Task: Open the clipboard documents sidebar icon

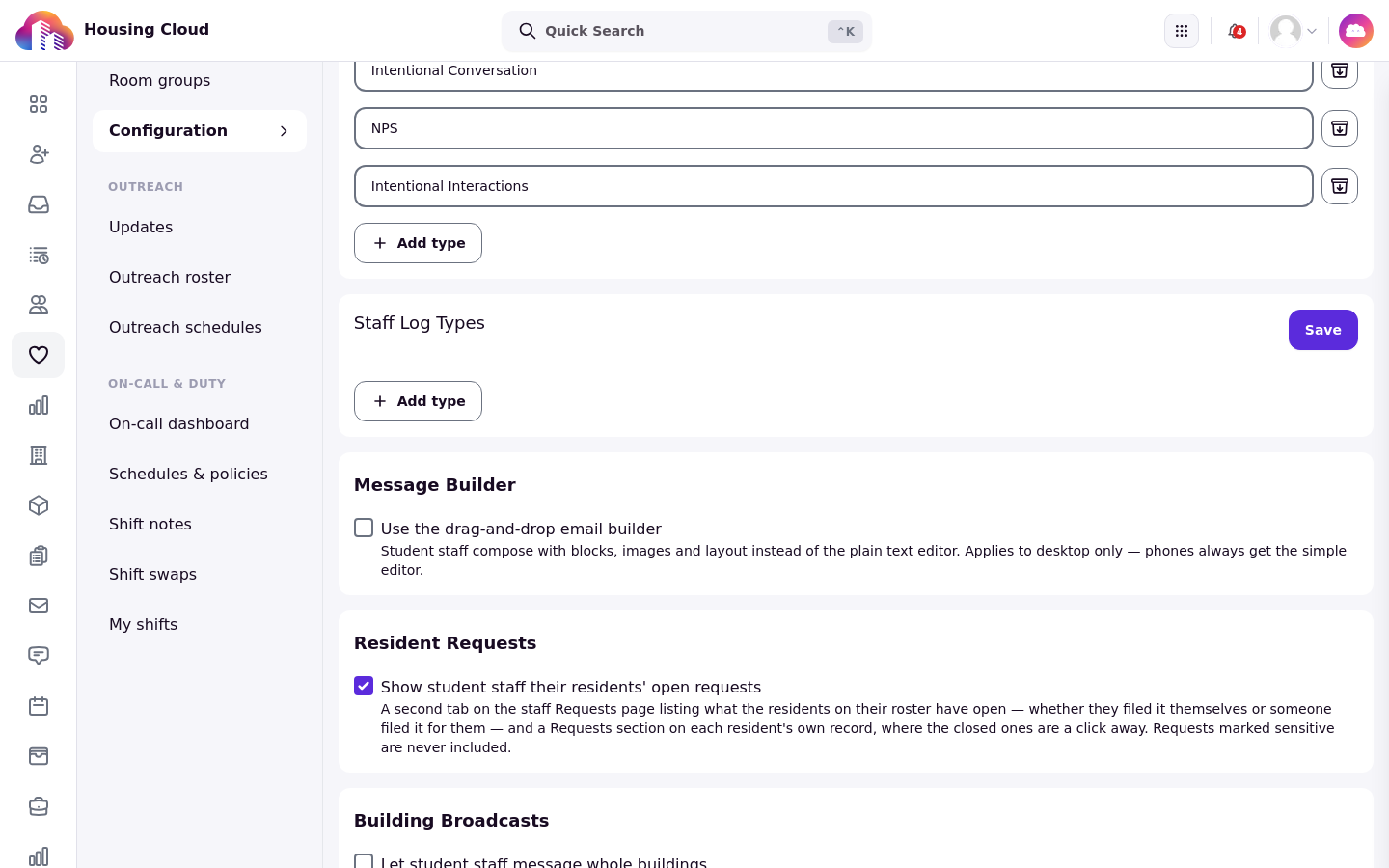Action: (39, 556)
